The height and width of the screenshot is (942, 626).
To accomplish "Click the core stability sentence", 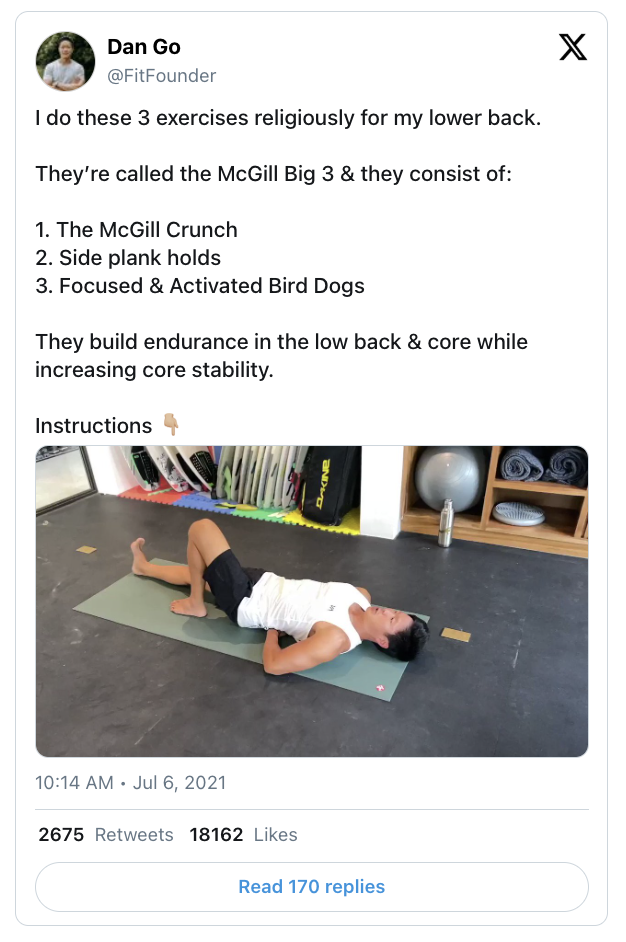I will (282, 356).
